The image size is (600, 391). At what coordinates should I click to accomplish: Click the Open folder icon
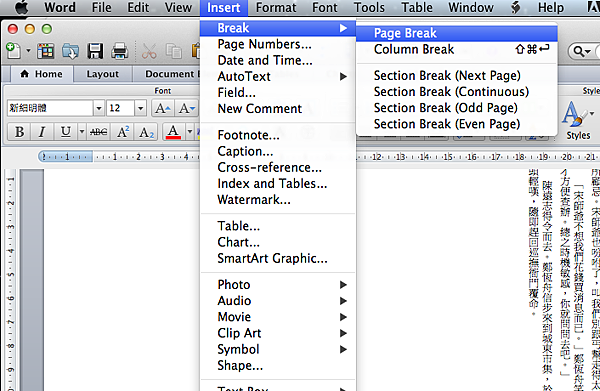point(70,51)
